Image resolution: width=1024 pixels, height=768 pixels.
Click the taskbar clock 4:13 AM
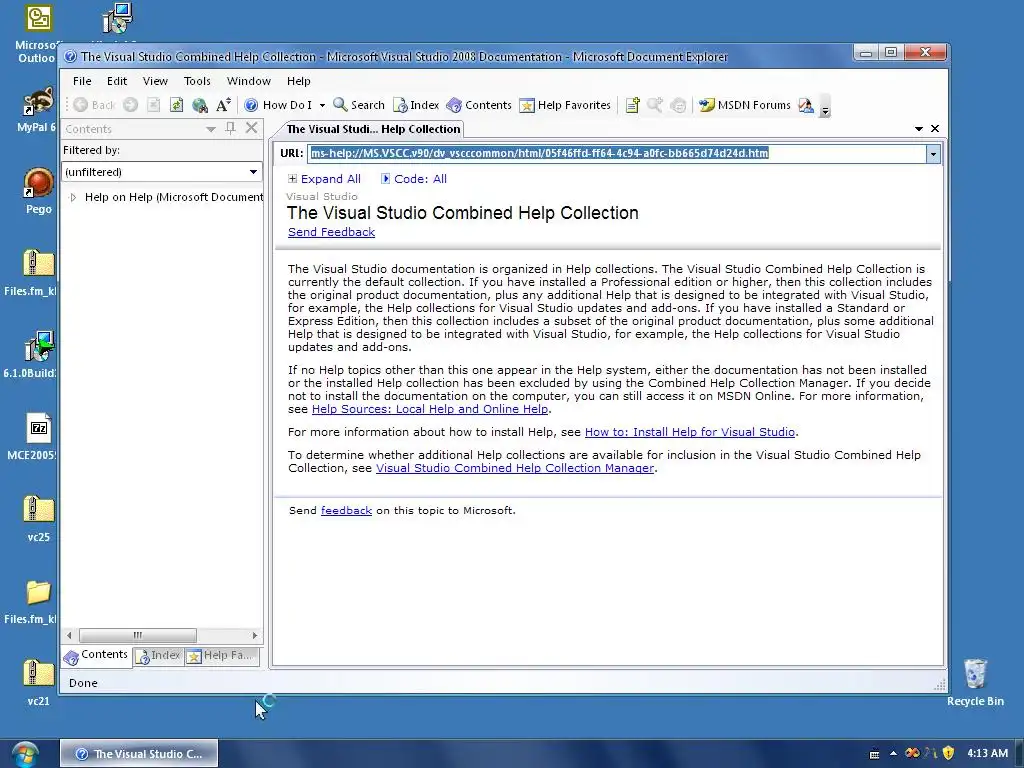987,753
